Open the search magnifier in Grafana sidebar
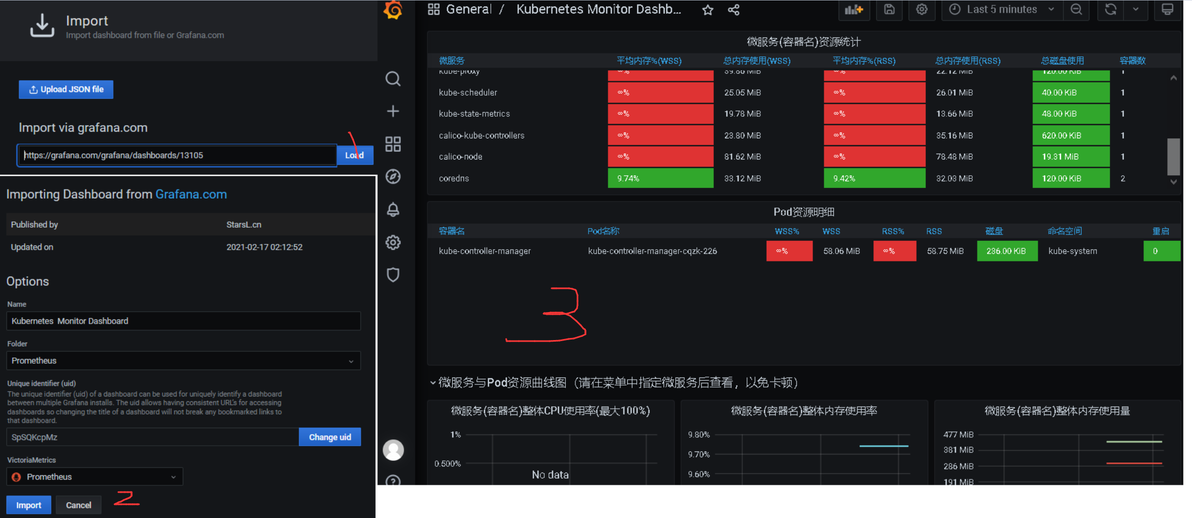This screenshot has width=1192, height=518. tap(393, 79)
